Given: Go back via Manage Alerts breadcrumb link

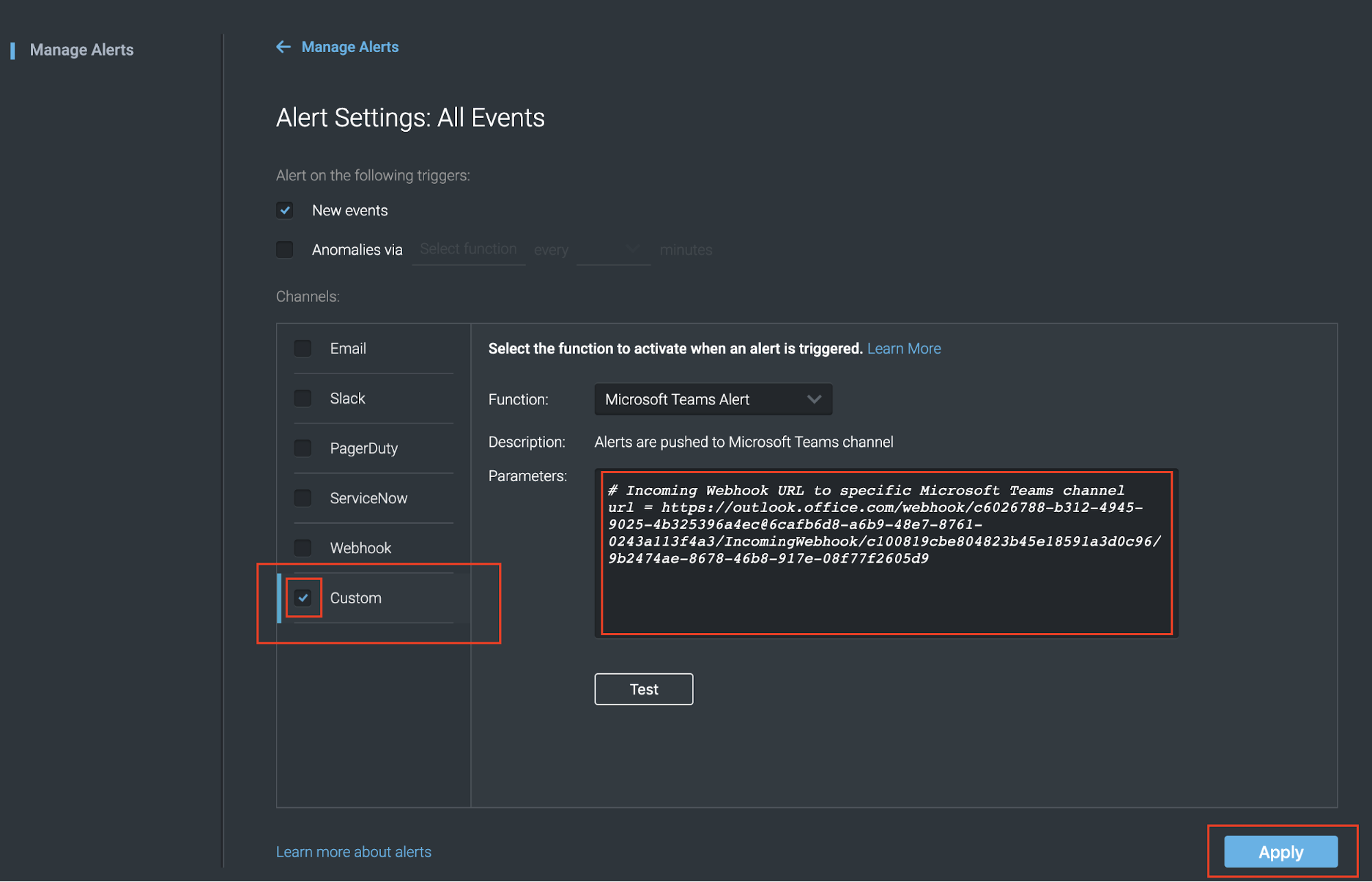Looking at the screenshot, I should (350, 47).
